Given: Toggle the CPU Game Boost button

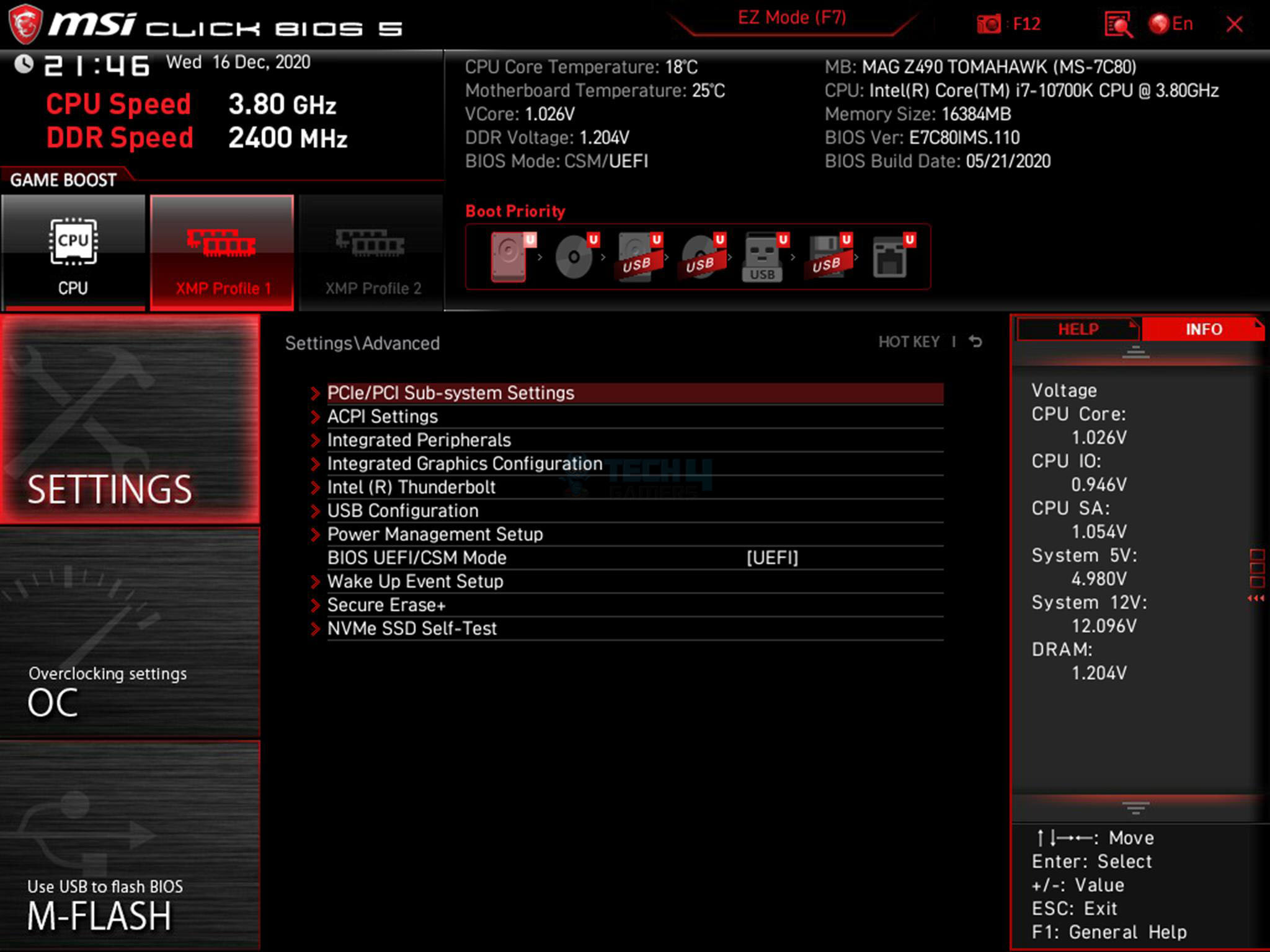Looking at the screenshot, I should 73,252.
